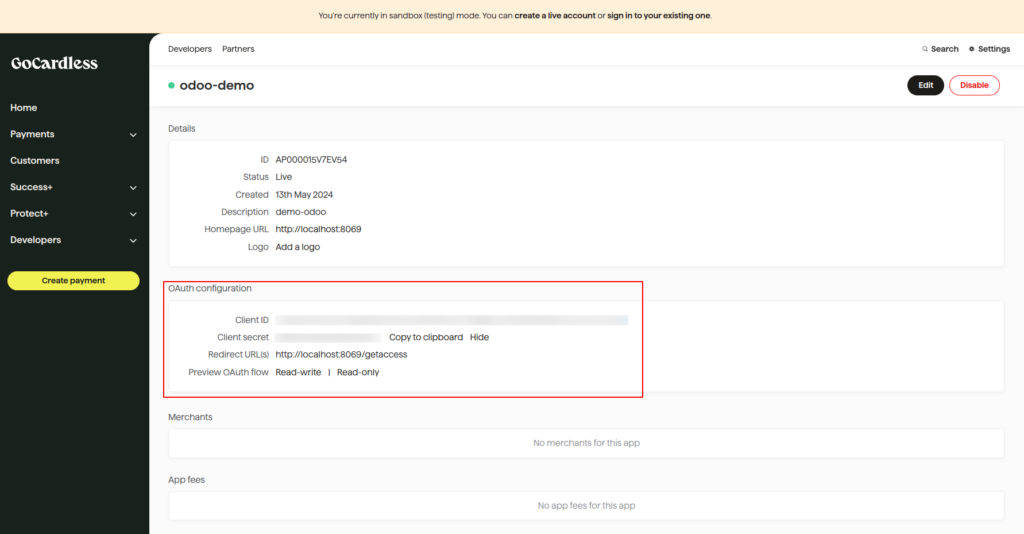
Task: Open Protect+ menu label in sidebar
Action: click(x=29, y=213)
